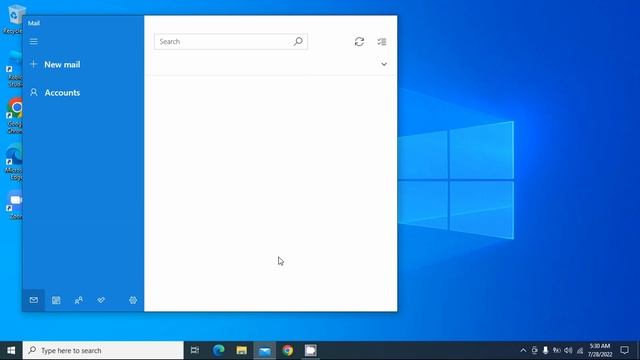Screen dimensions: 640x360
Task: Click the taskbar search box
Action: (x=103, y=351)
